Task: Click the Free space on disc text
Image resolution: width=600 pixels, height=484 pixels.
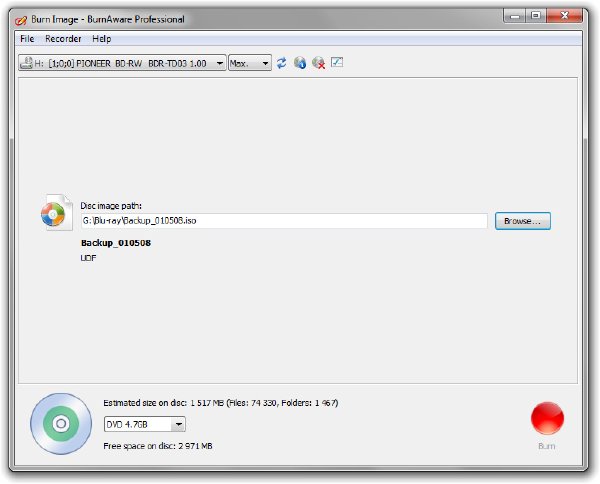Action: (158, 446)
